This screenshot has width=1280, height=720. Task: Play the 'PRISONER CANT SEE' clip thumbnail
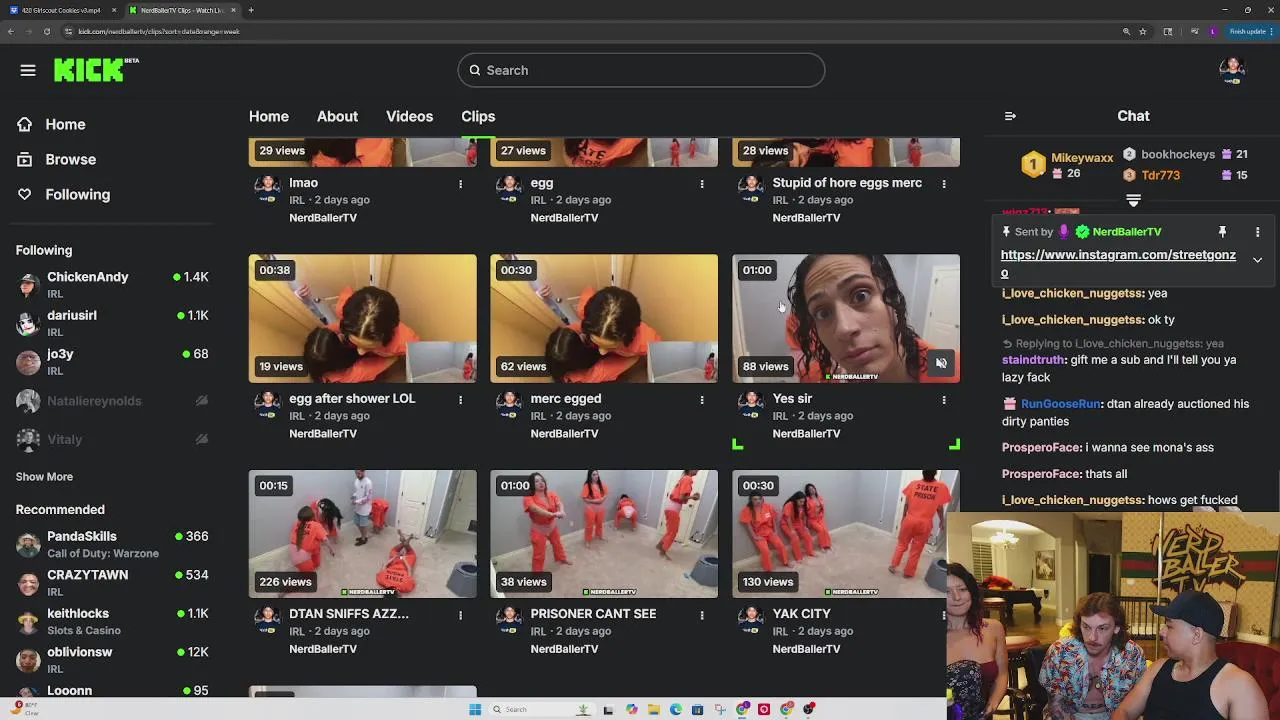point(604,534)
